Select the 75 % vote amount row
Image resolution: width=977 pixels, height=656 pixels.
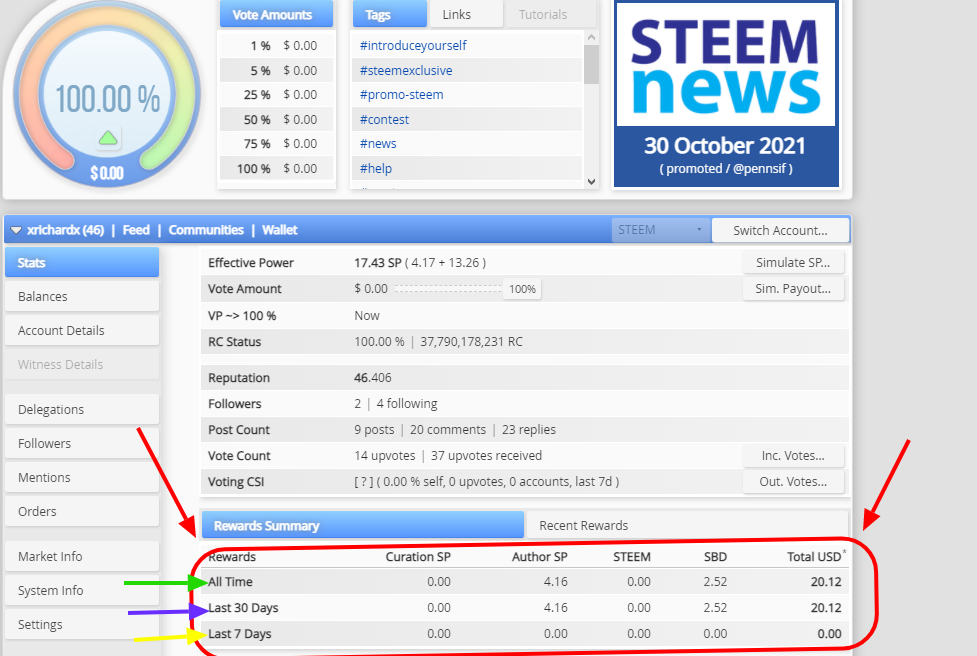pos(277,144)
